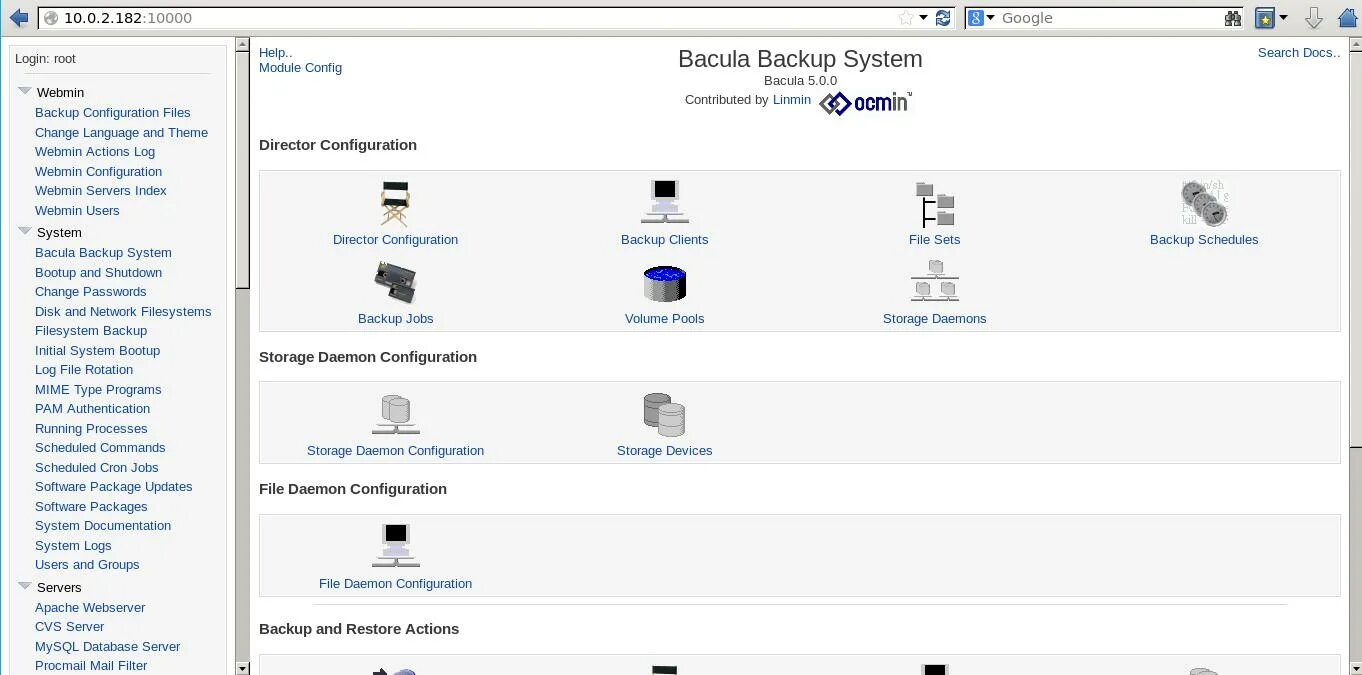Viewport: 1362px width, 675px height.
Task: Open the Storage Devices disks icon
Action: (665, 415)
